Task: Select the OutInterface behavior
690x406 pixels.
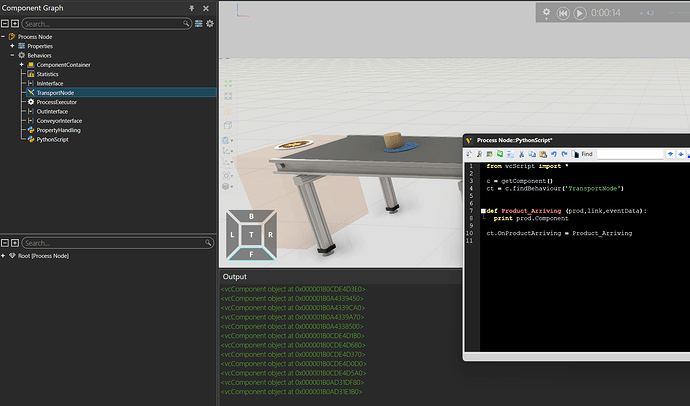Action: (x=52, y=111)
